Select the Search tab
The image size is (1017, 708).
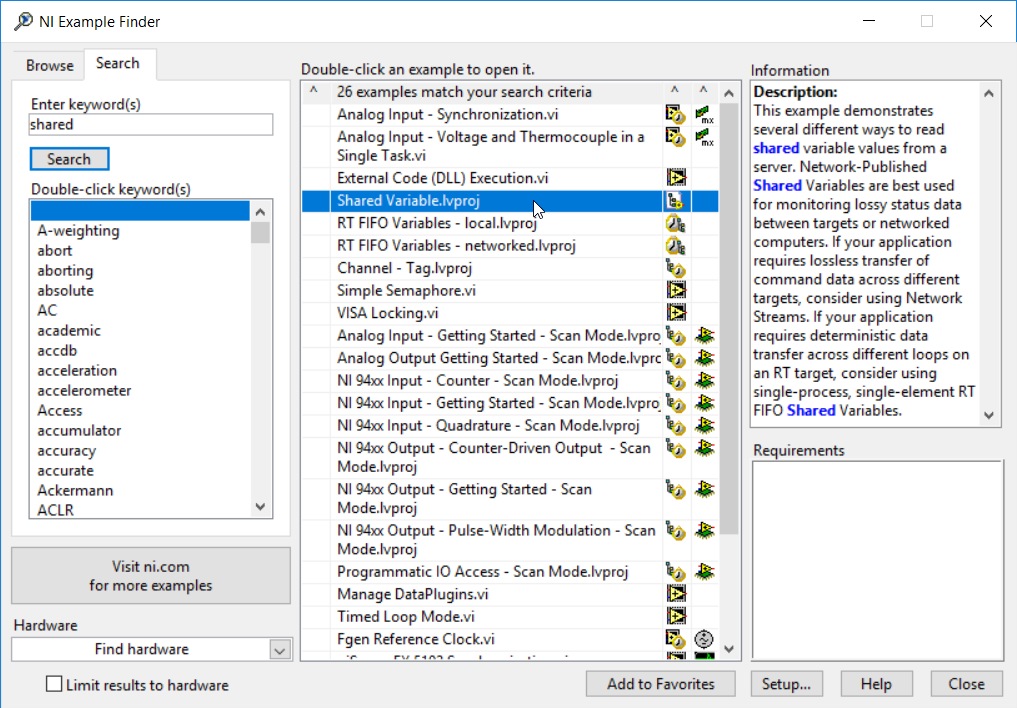coord(118,64)
